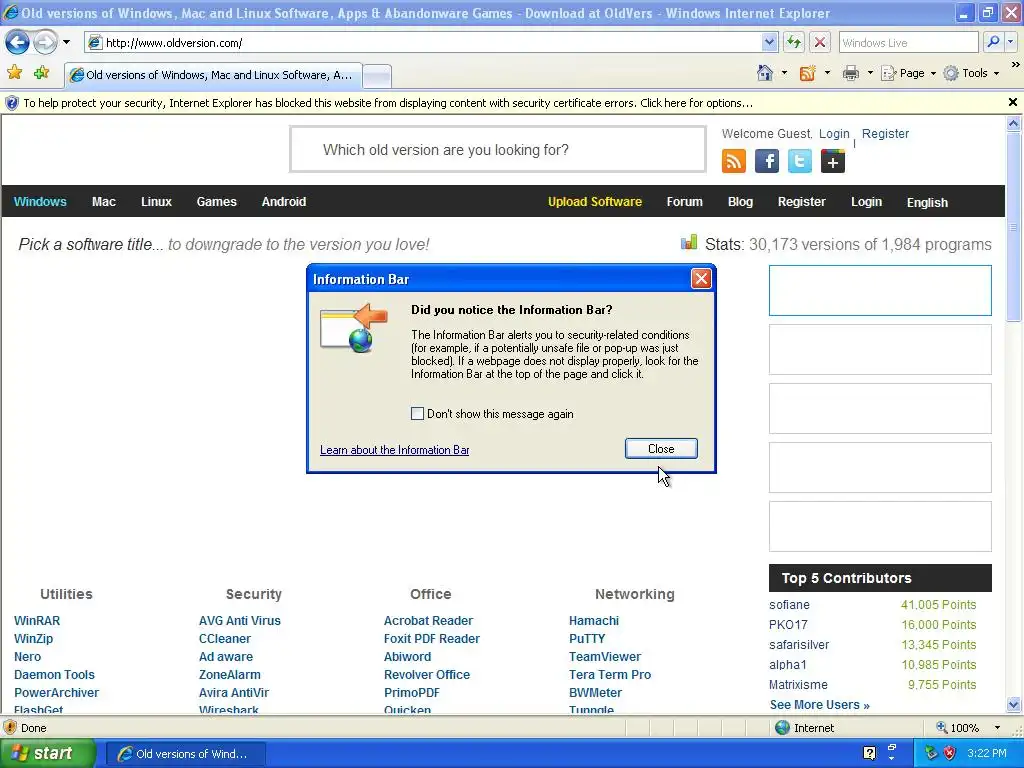Click the Google Plus social icon

pyautogui.click(x=833, y=161)
